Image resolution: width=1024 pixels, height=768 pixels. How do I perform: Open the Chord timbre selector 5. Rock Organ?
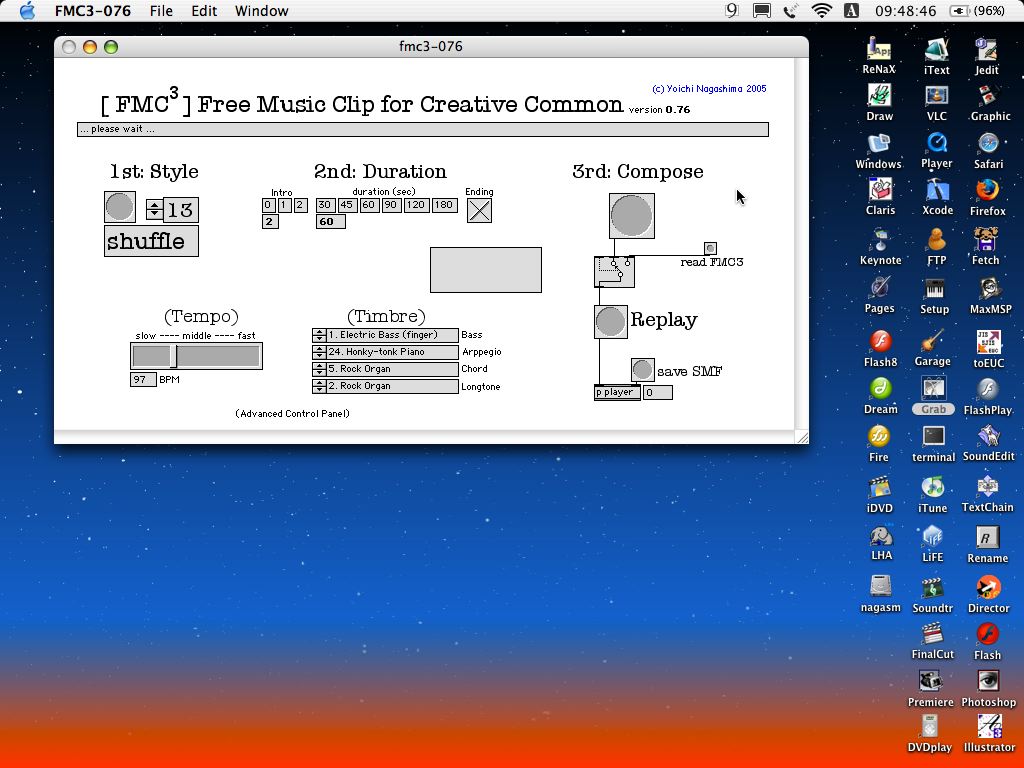(x=392, y=369)
